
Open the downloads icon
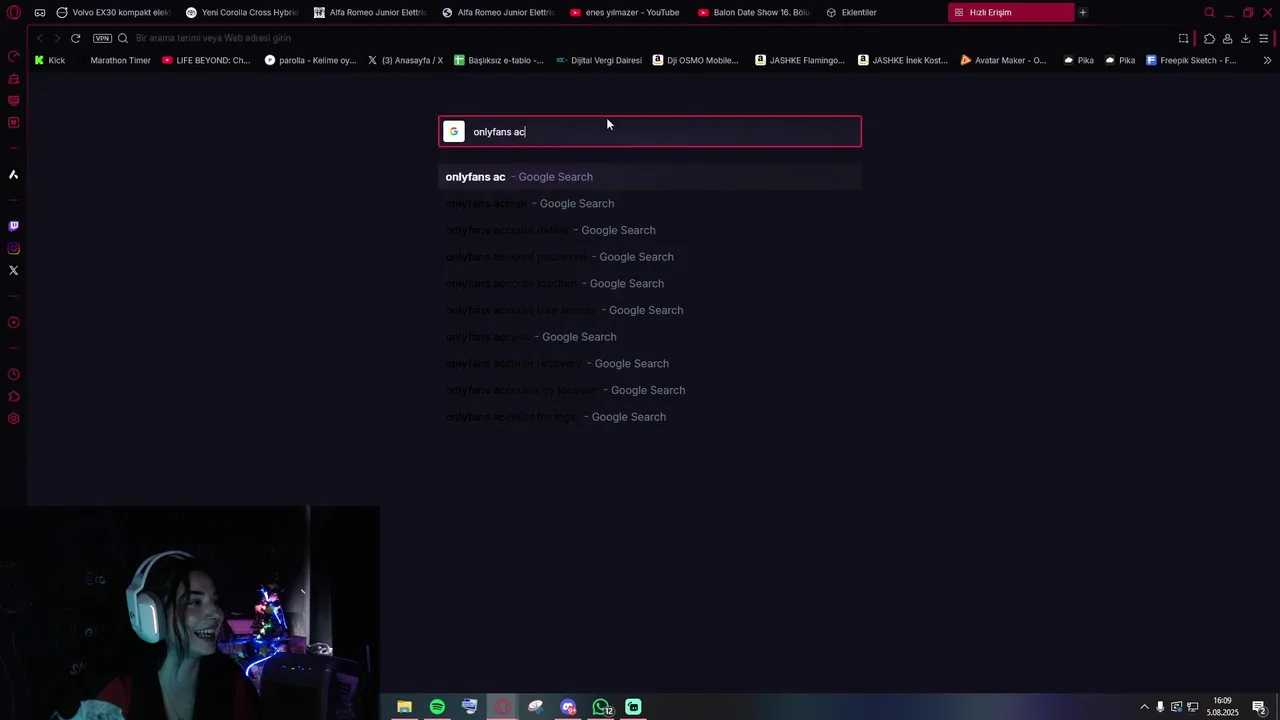pyautogui.click(x=1245, y=38)
